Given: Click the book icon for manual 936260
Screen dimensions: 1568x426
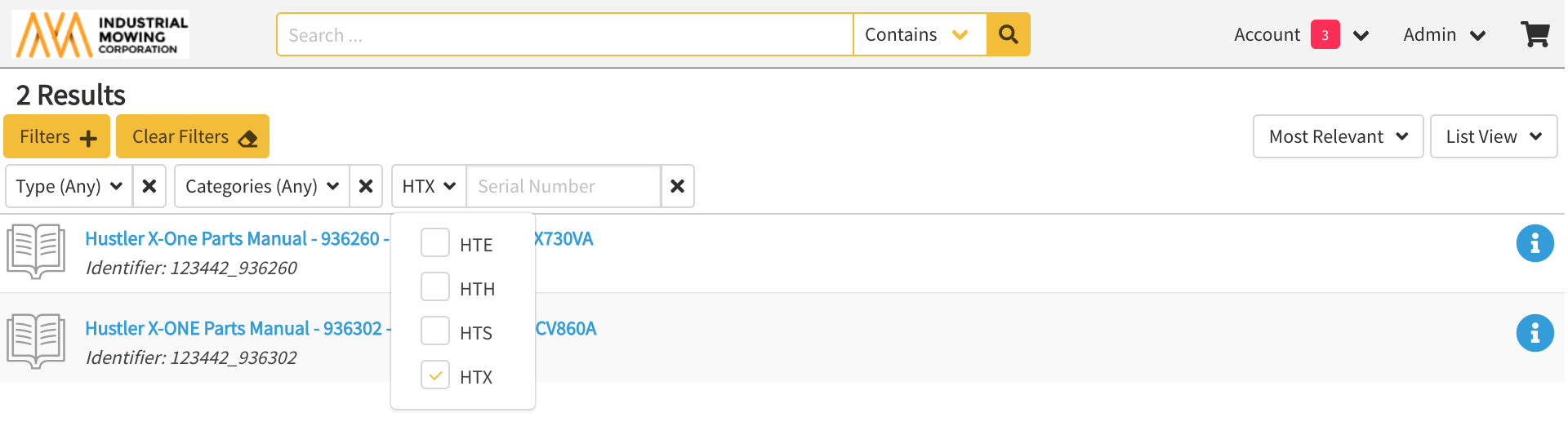Looking at the screenshot, I should 36,251.
